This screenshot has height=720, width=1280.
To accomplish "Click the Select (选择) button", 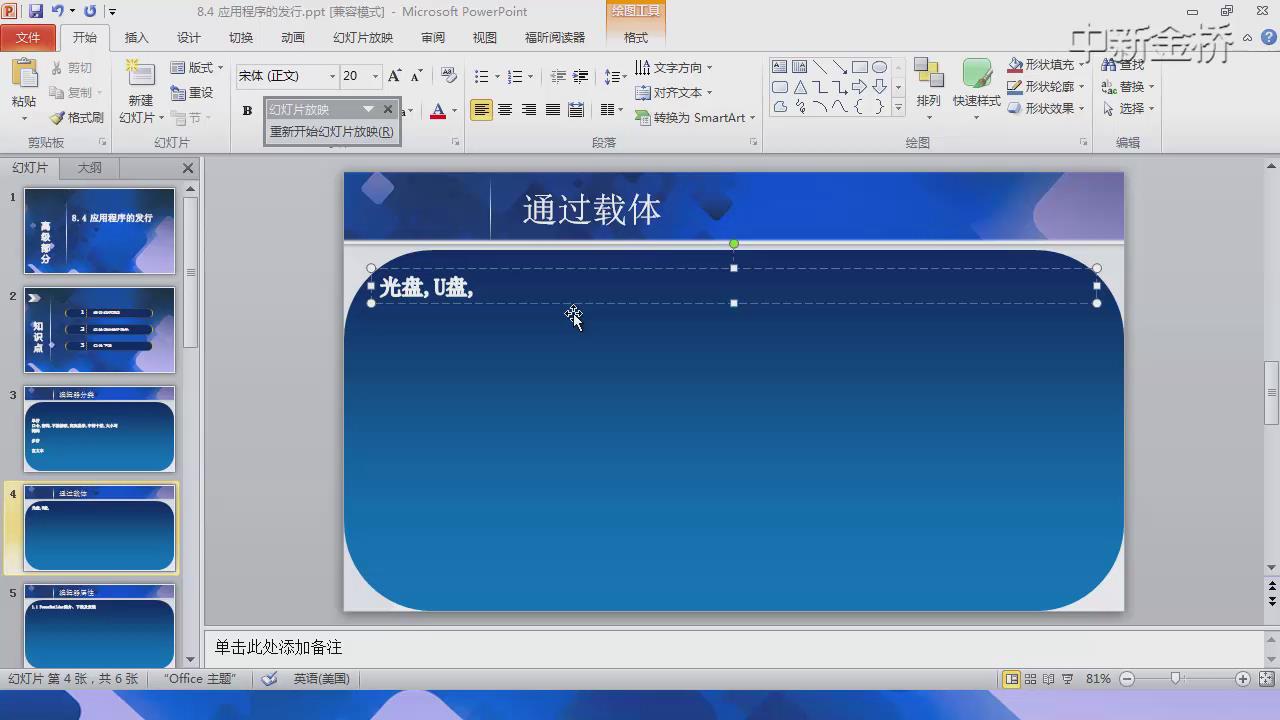I will [1128, 109].
